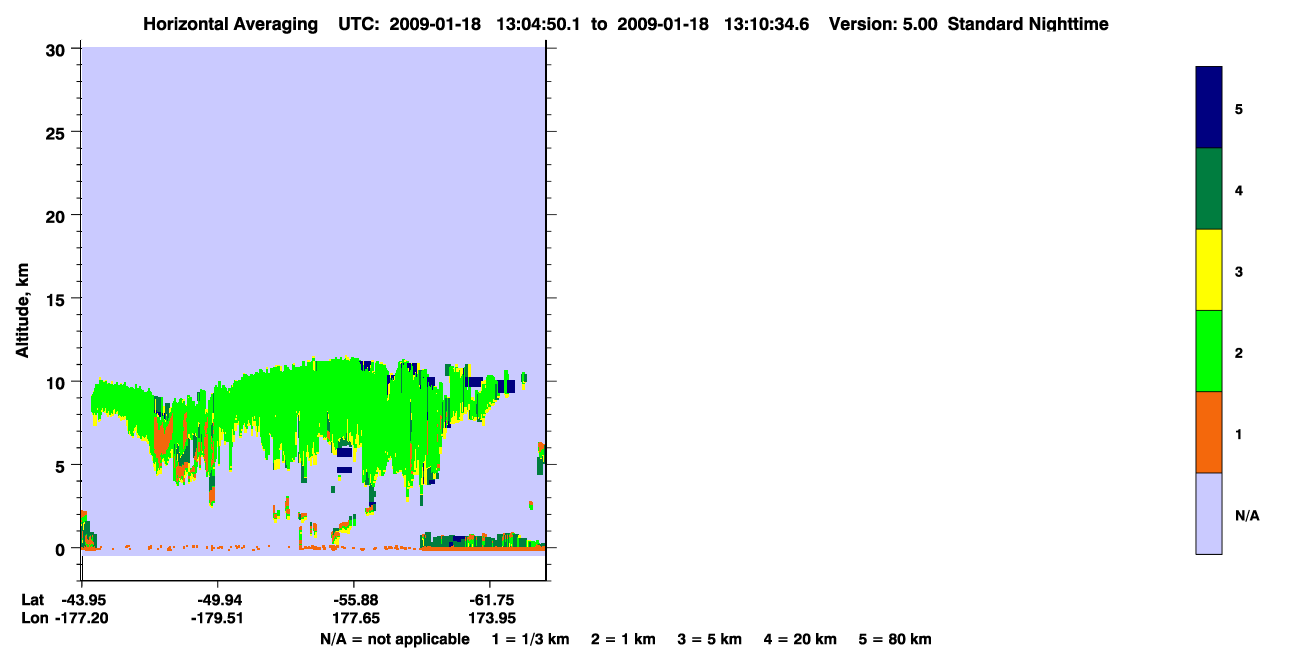The image size is (1300, 667).
Task: Click the lavender N/A colorbar segment
Action: click(1209, 513)
